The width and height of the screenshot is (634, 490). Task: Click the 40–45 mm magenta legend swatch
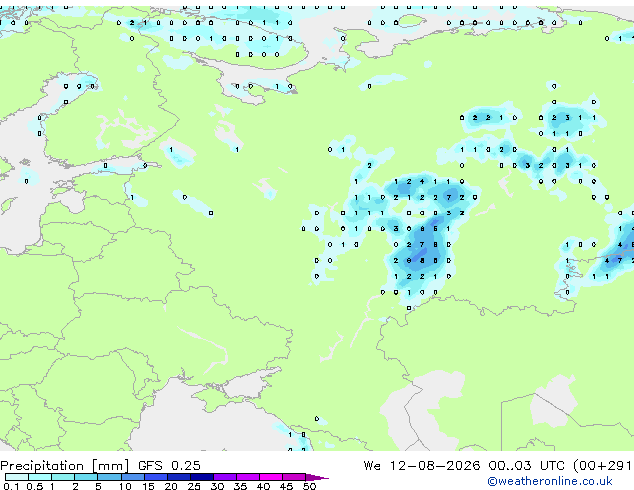click(271, 477)
